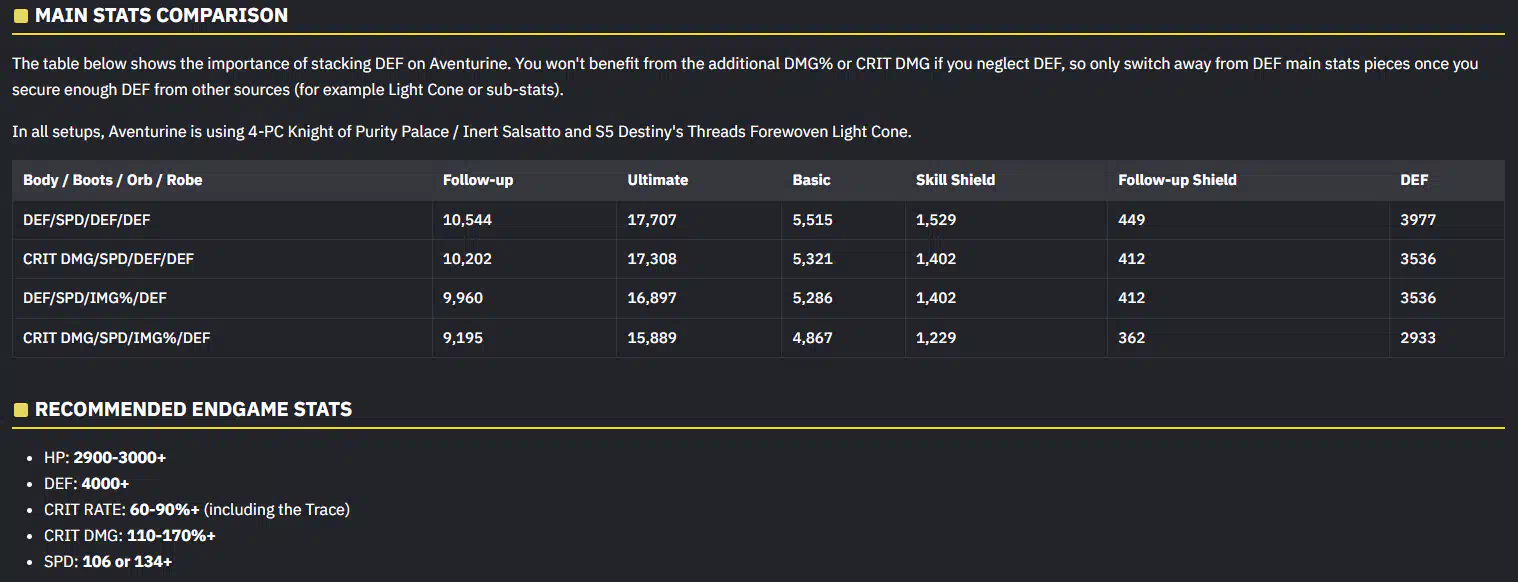Click the Main Stats Comparison heading
Image resolution: width=1518 pixels, height=582 pixels.
[x=161, y=16]
